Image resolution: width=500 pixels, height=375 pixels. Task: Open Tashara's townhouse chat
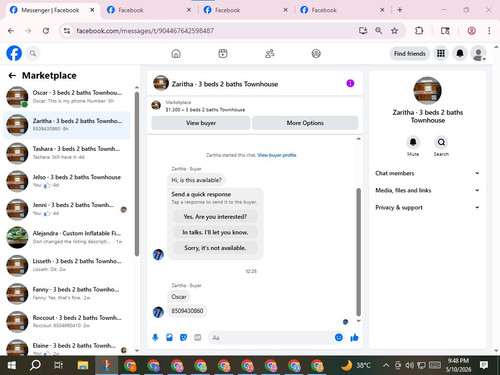coord(67,153)
